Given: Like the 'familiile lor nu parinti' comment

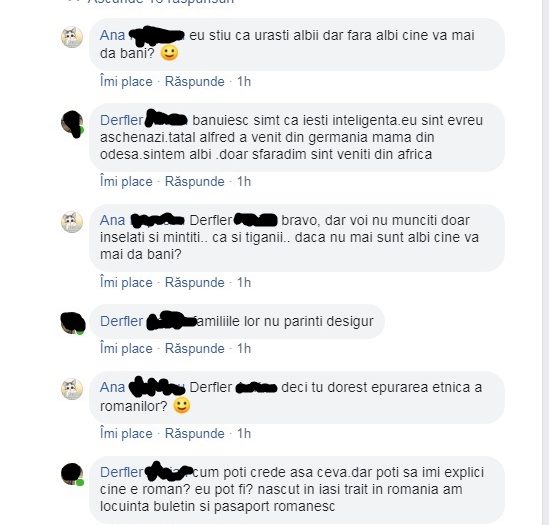Looking at the screenshot, I should point(126,349).
